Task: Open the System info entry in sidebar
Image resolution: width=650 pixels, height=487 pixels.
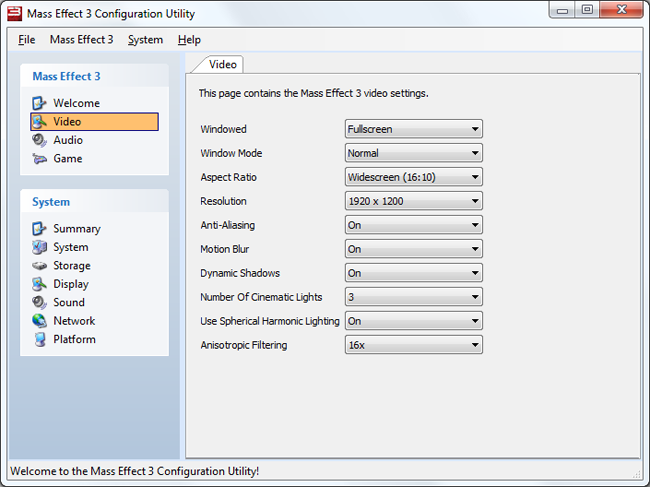Action: [x=70, y=247]
